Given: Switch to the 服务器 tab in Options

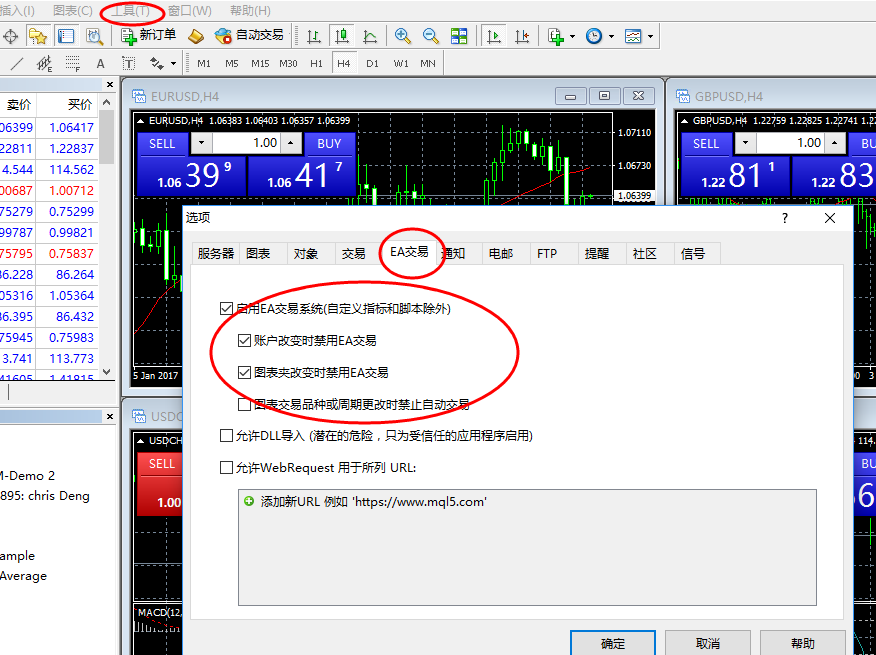Looking at the screenshot, I should click(215, 253).
